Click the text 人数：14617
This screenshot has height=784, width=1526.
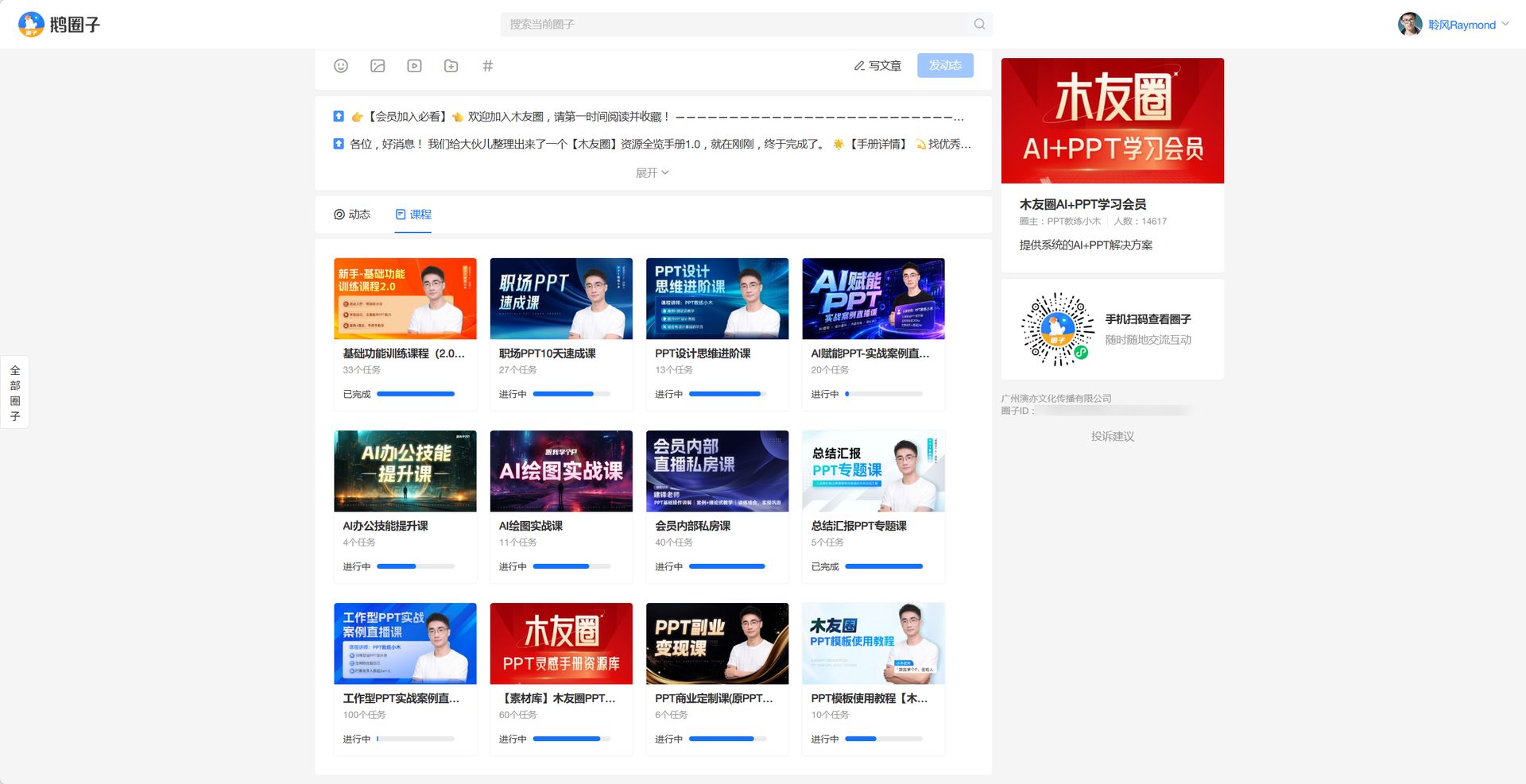coord(1141,222)
